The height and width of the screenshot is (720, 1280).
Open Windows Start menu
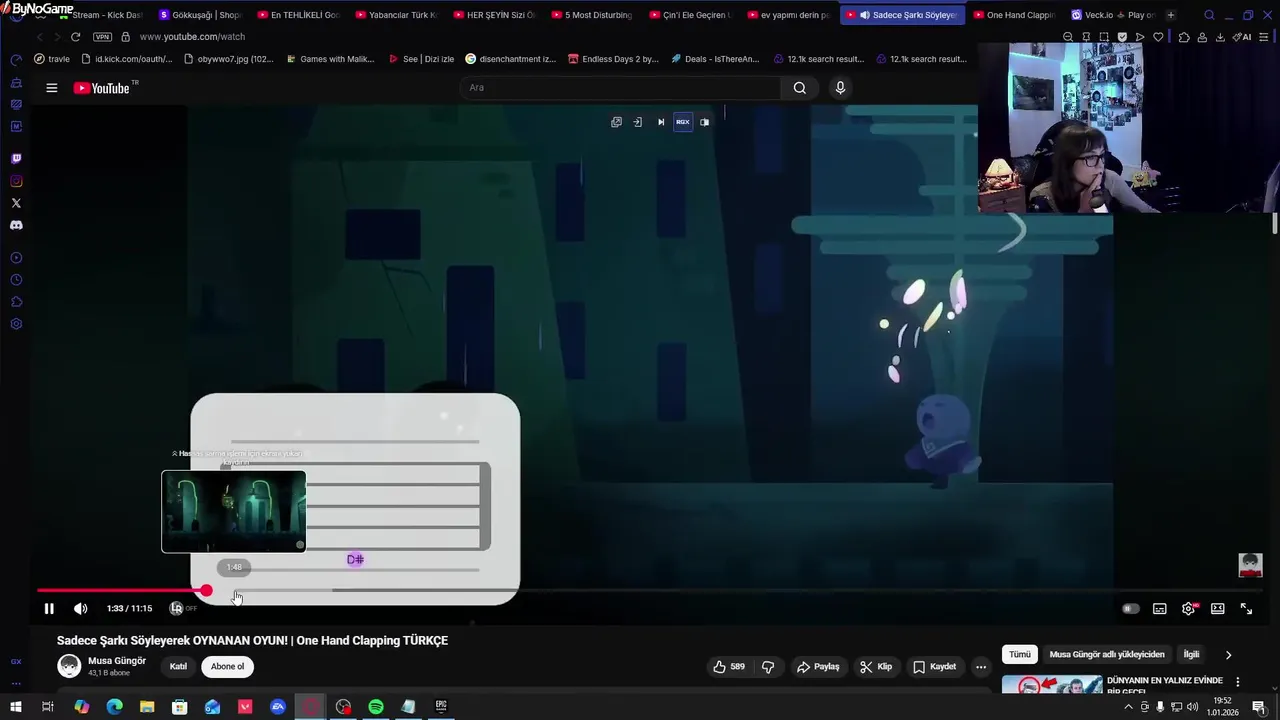[x=16, y=707]
